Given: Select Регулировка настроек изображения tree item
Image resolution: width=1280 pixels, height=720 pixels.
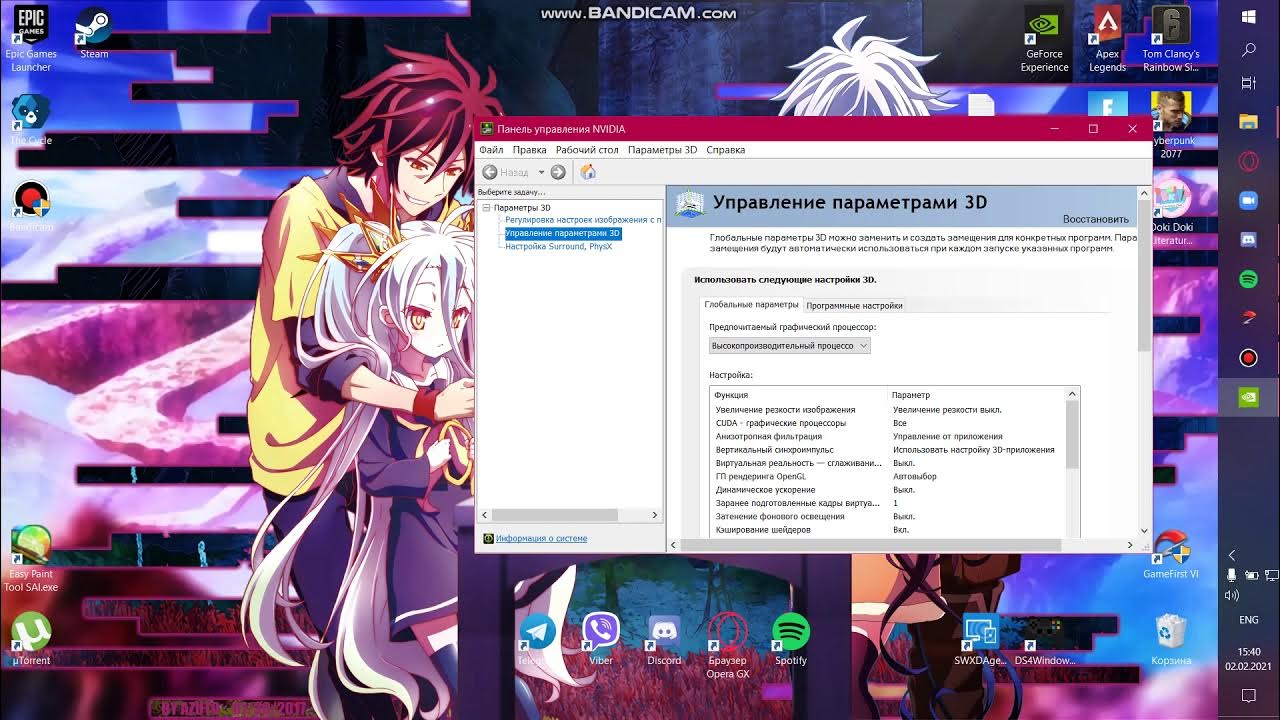Looking at the screenshot, I should (583, 220).
